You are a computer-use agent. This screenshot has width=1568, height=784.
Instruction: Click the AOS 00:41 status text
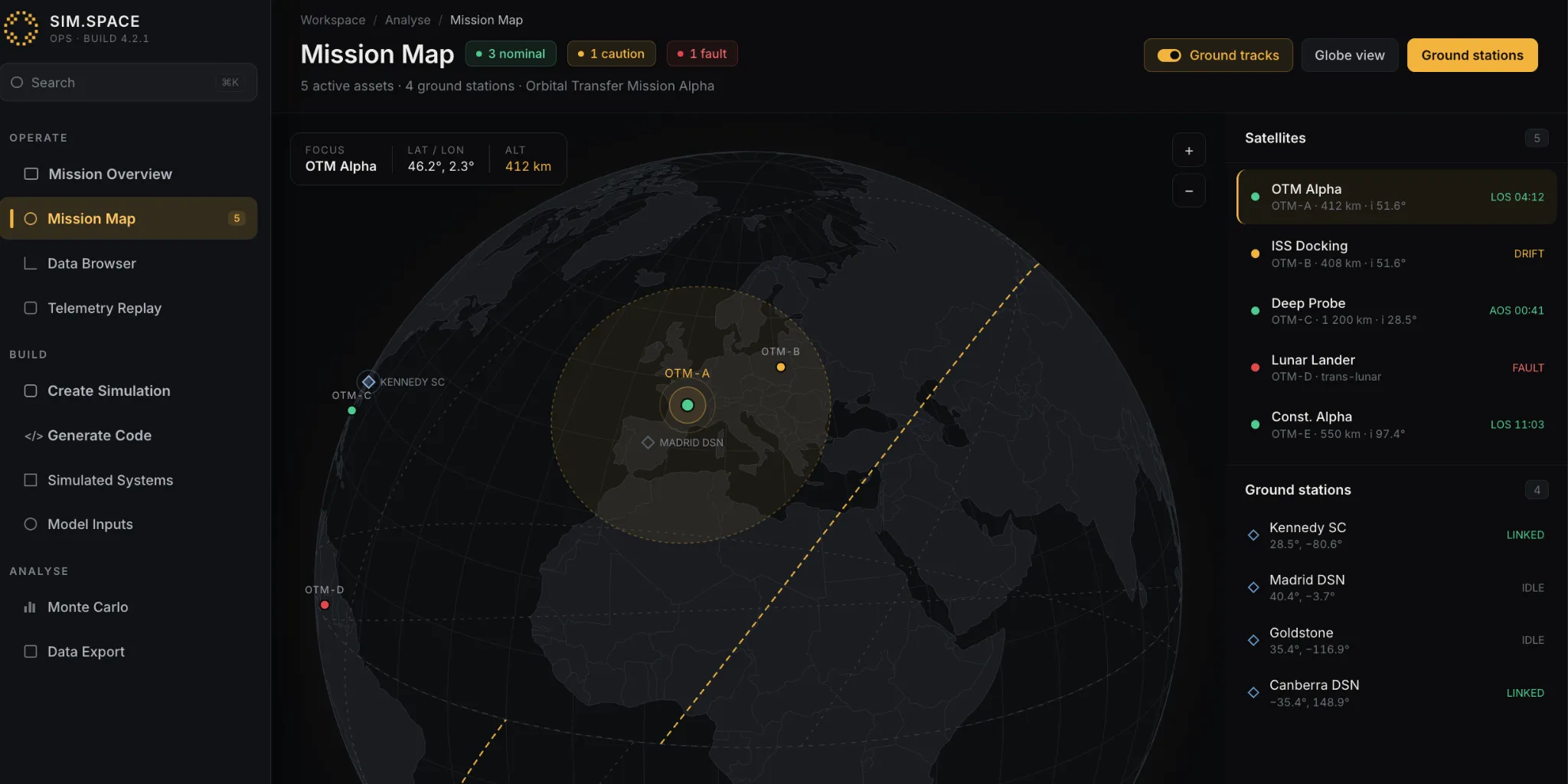[x=1516, y=311]
